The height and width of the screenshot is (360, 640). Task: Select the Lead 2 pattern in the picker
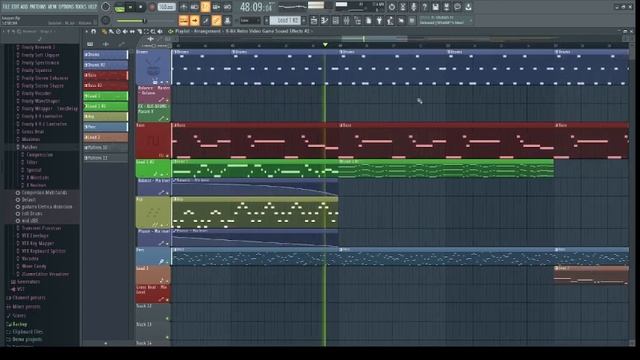[106, 138]
